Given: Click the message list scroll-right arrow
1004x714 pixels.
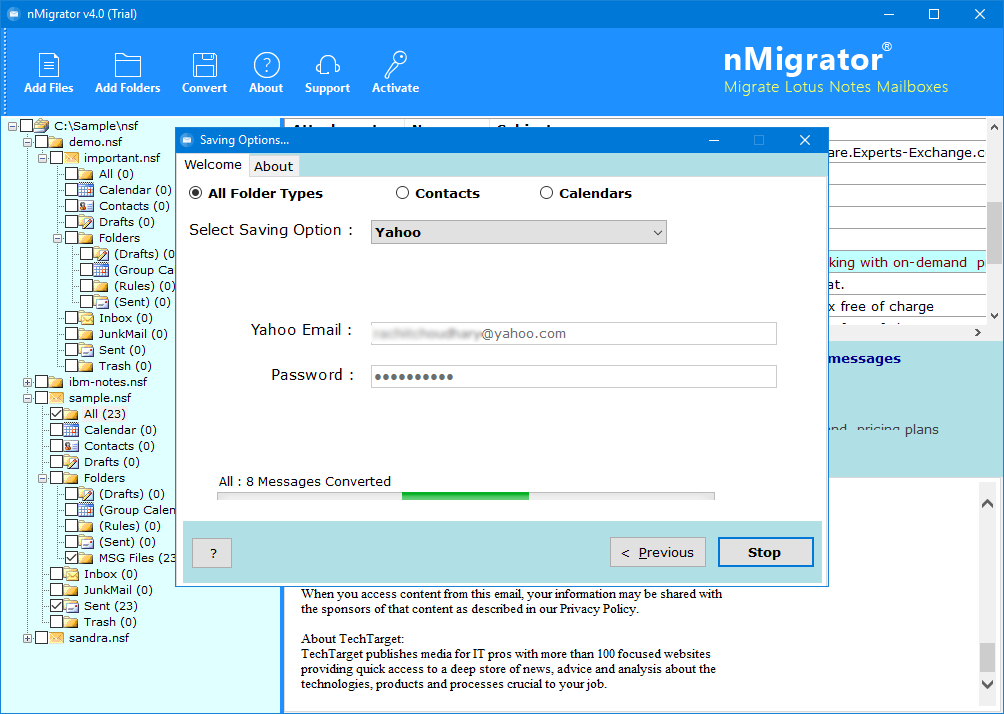Looking at the screenshot, I should pyautogui.click(x=978, y=332).
